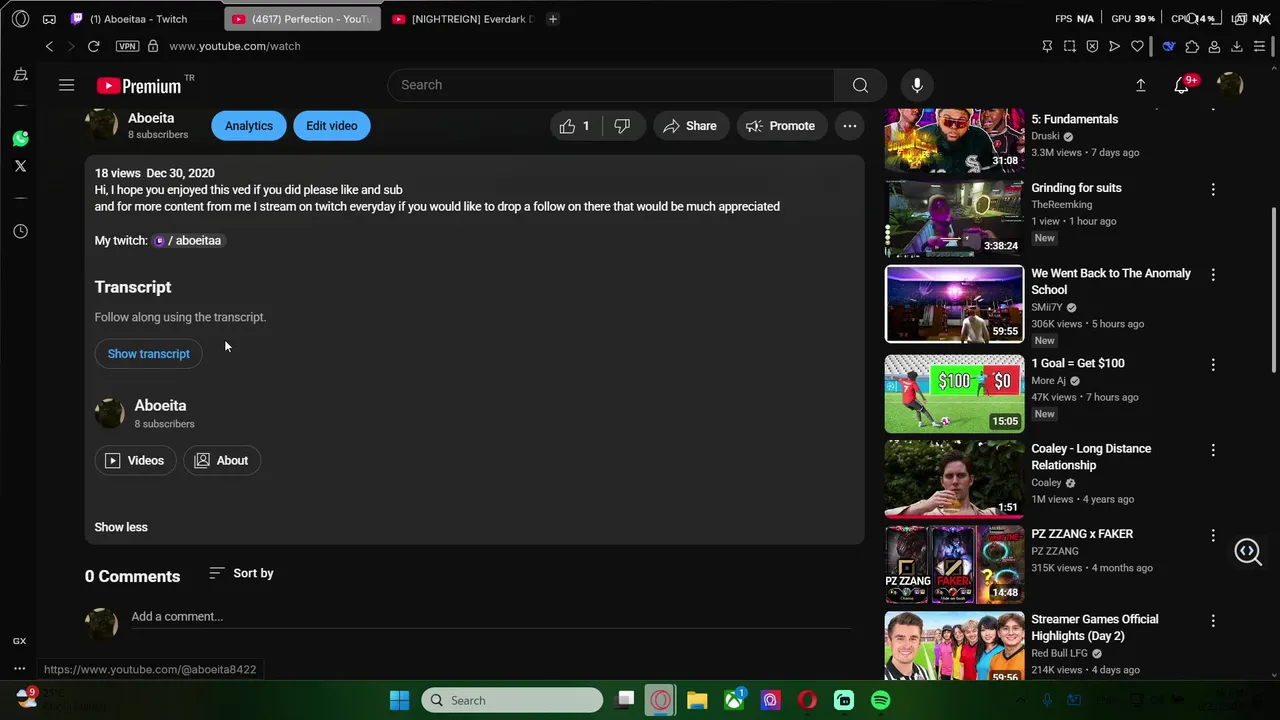Click the YouTube Search input field
The image size is (1280, 720).
click(x=611, y=85)
